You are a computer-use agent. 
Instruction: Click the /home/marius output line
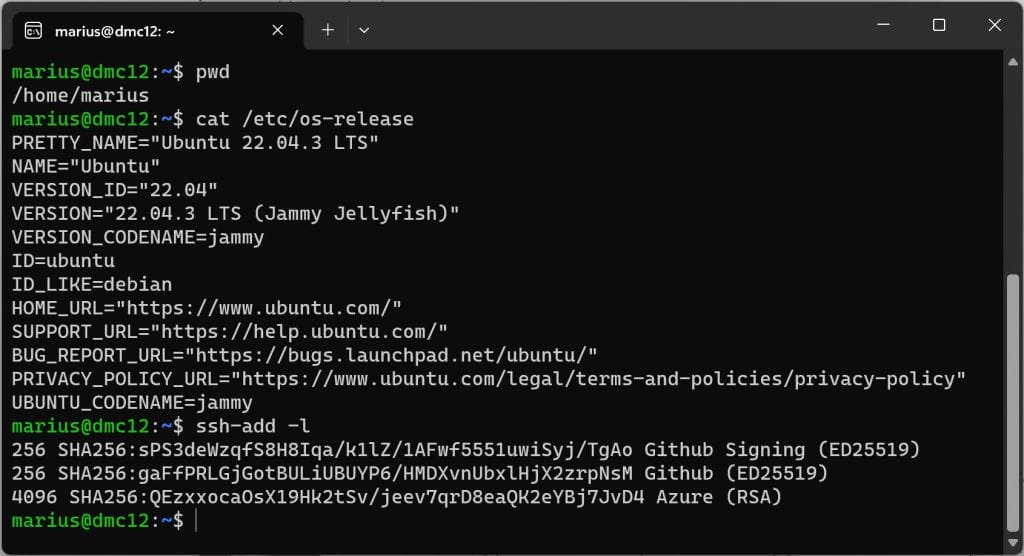tap(80, 96)
